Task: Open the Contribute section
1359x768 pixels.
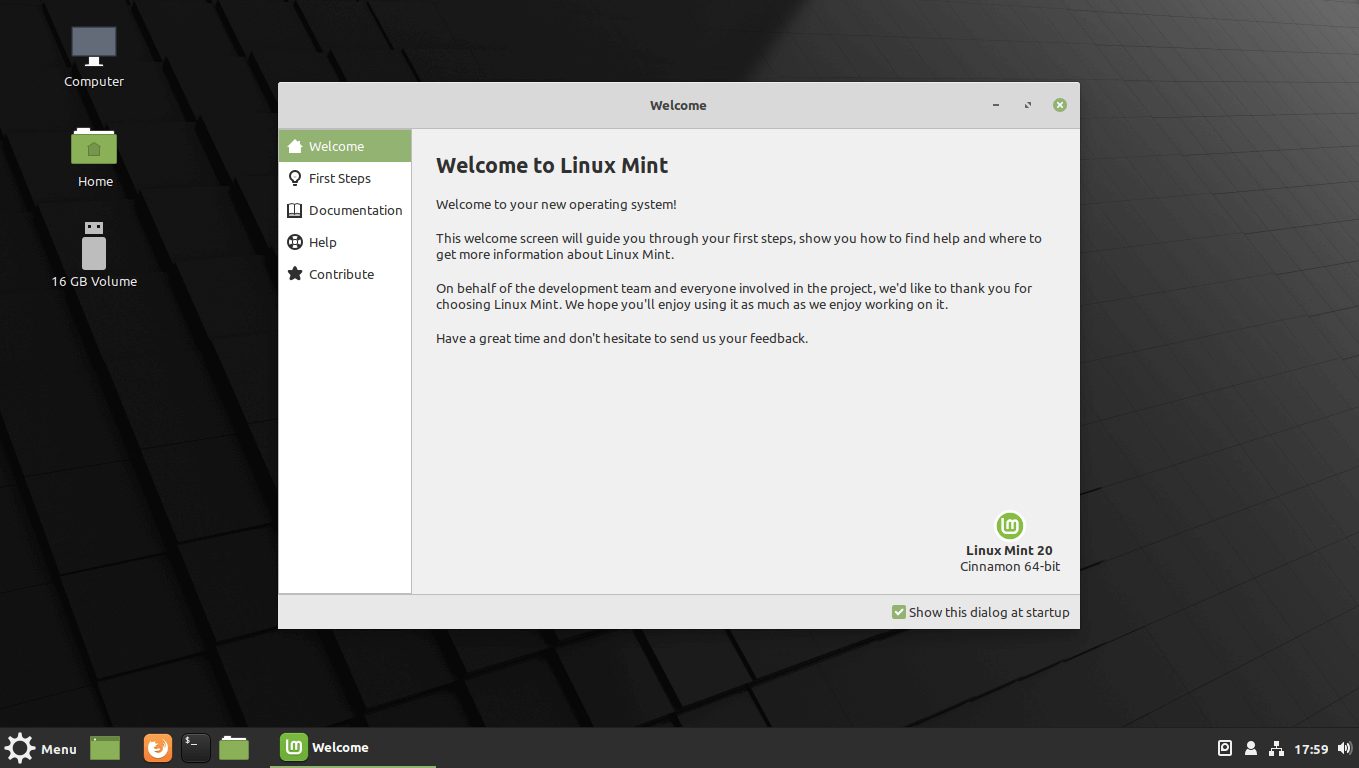Action: coord(345,274)
